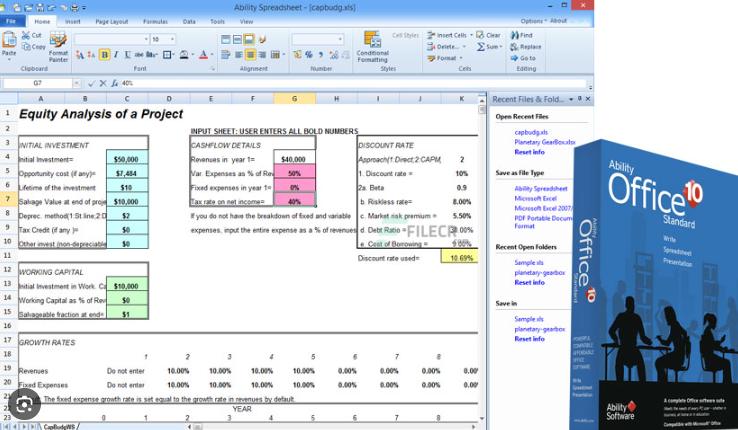Apply percent style with the % icon

[x=309, y=55]
